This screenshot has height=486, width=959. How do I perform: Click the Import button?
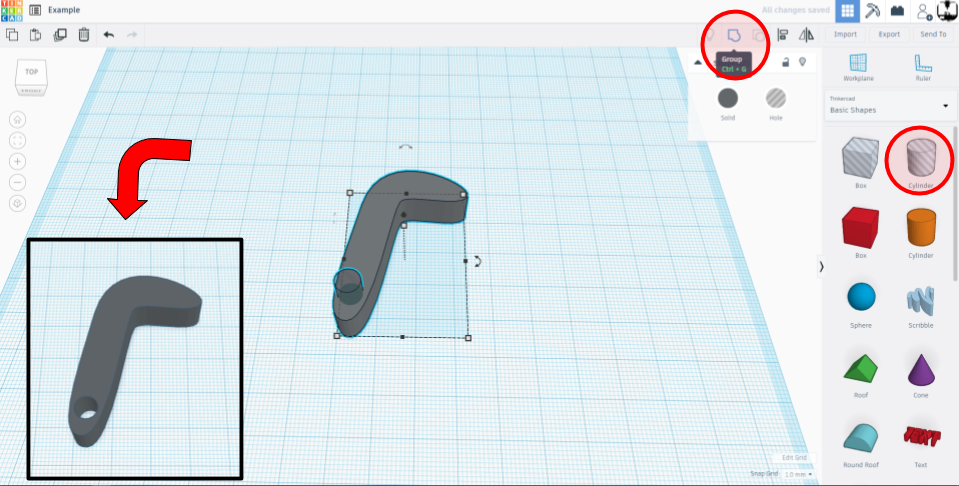click(x=845, y=34)
